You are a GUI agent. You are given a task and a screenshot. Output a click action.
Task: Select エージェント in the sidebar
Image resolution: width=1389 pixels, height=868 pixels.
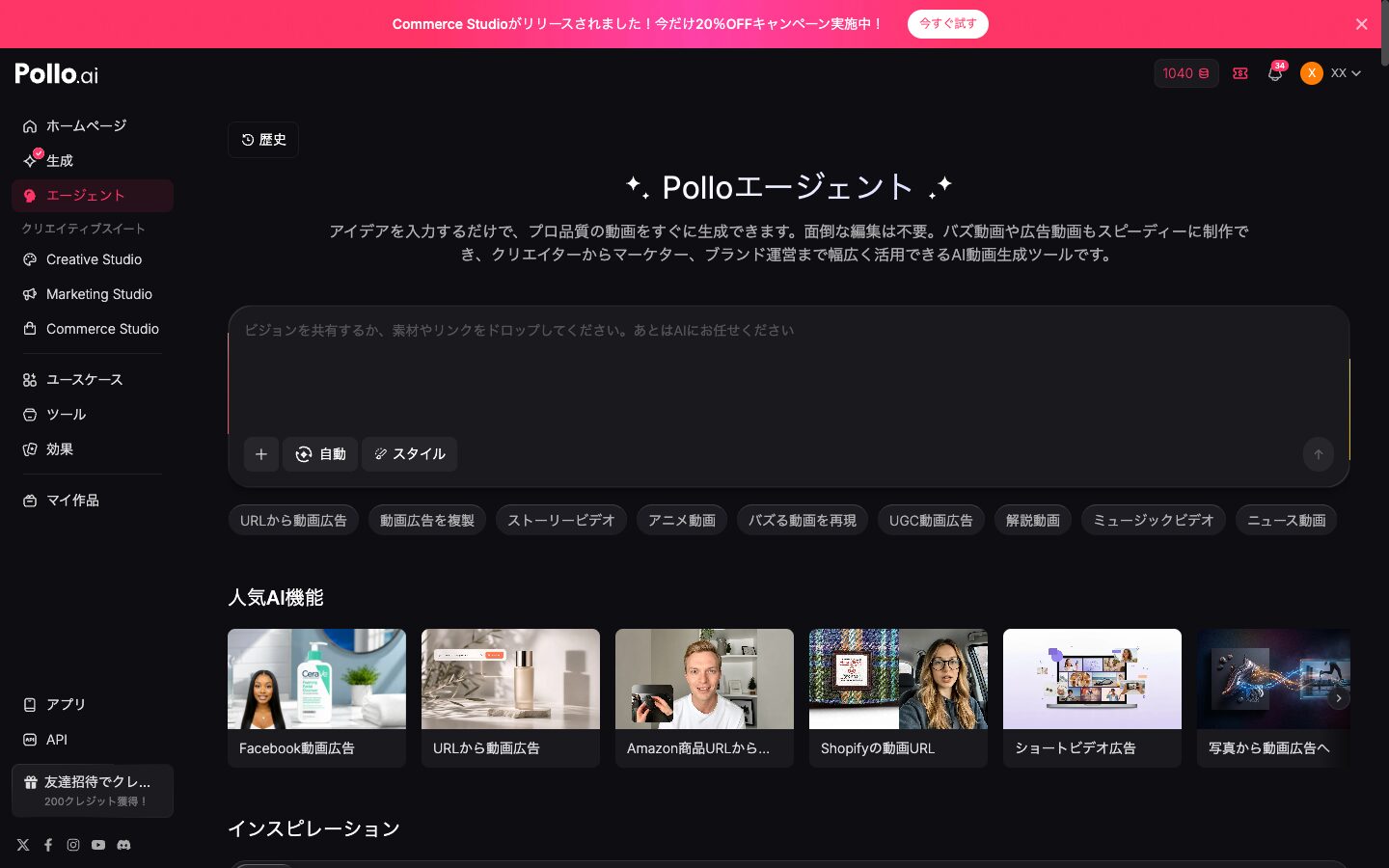coord(93,196)
